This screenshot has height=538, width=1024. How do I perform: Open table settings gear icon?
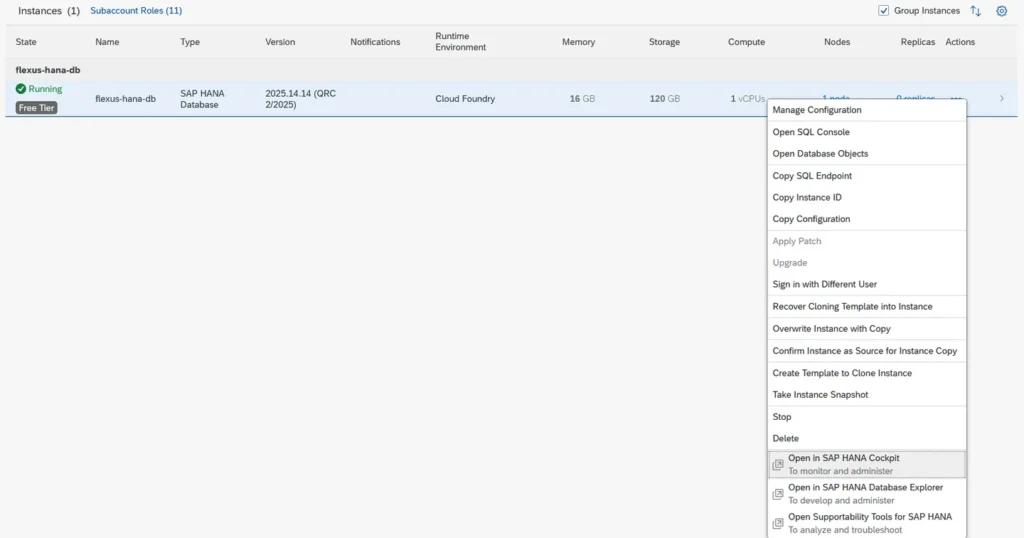point(1001,11)
